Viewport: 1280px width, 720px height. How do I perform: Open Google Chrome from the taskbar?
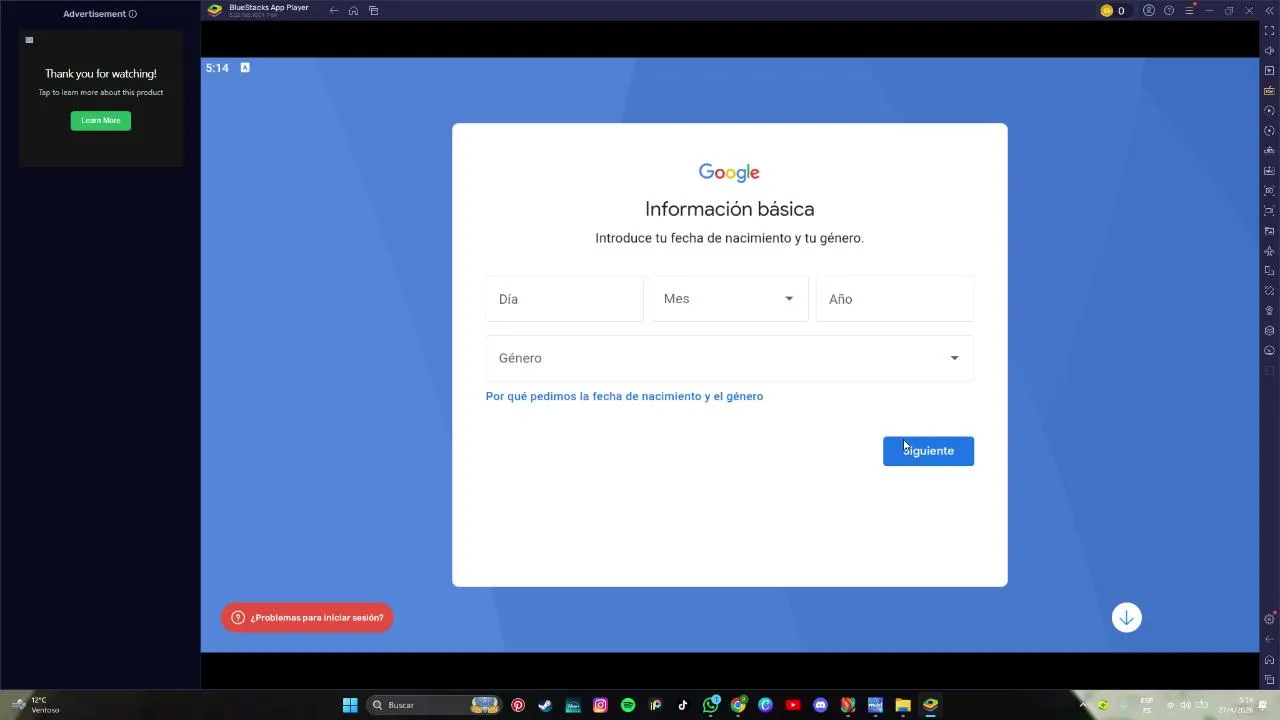coord(738,705)
